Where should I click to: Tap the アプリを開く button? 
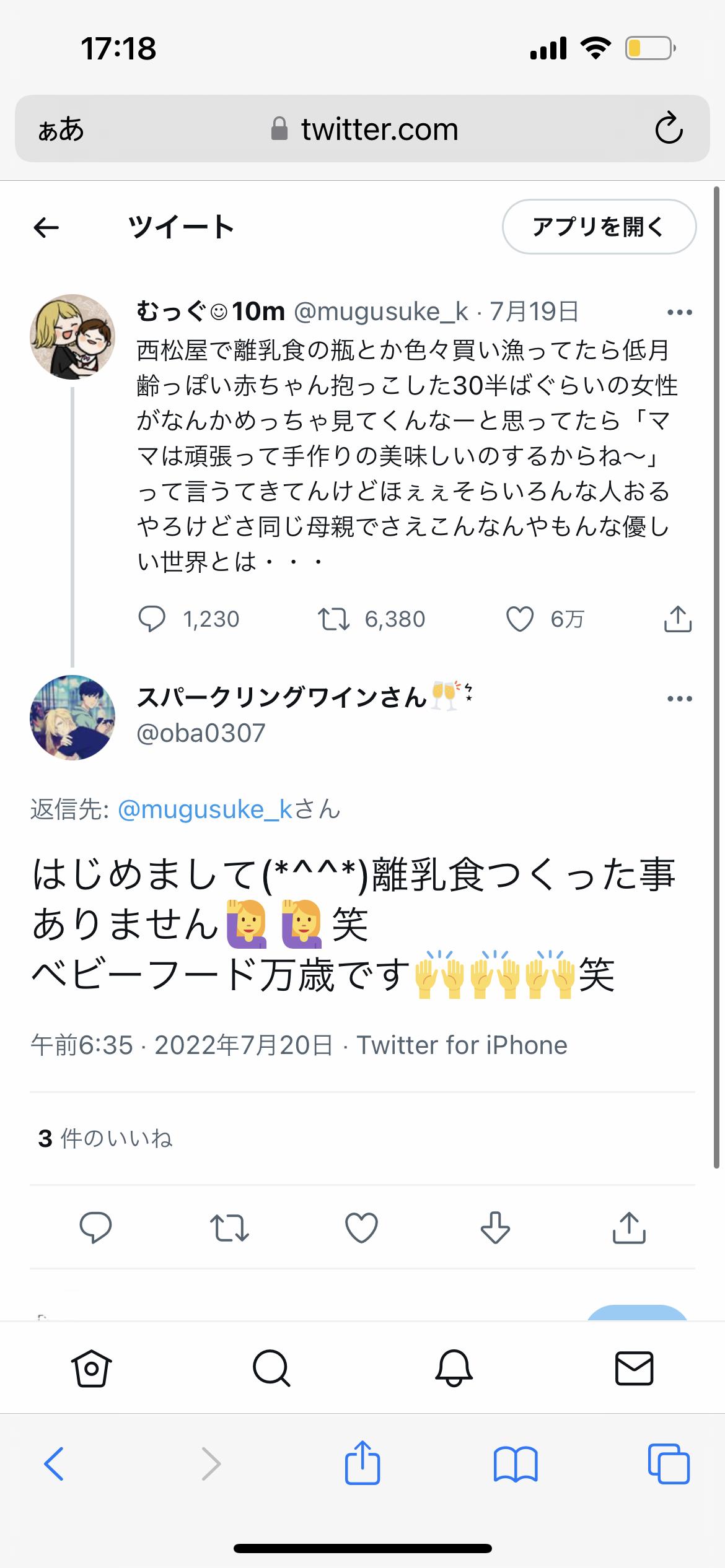[x=599, y=227]
